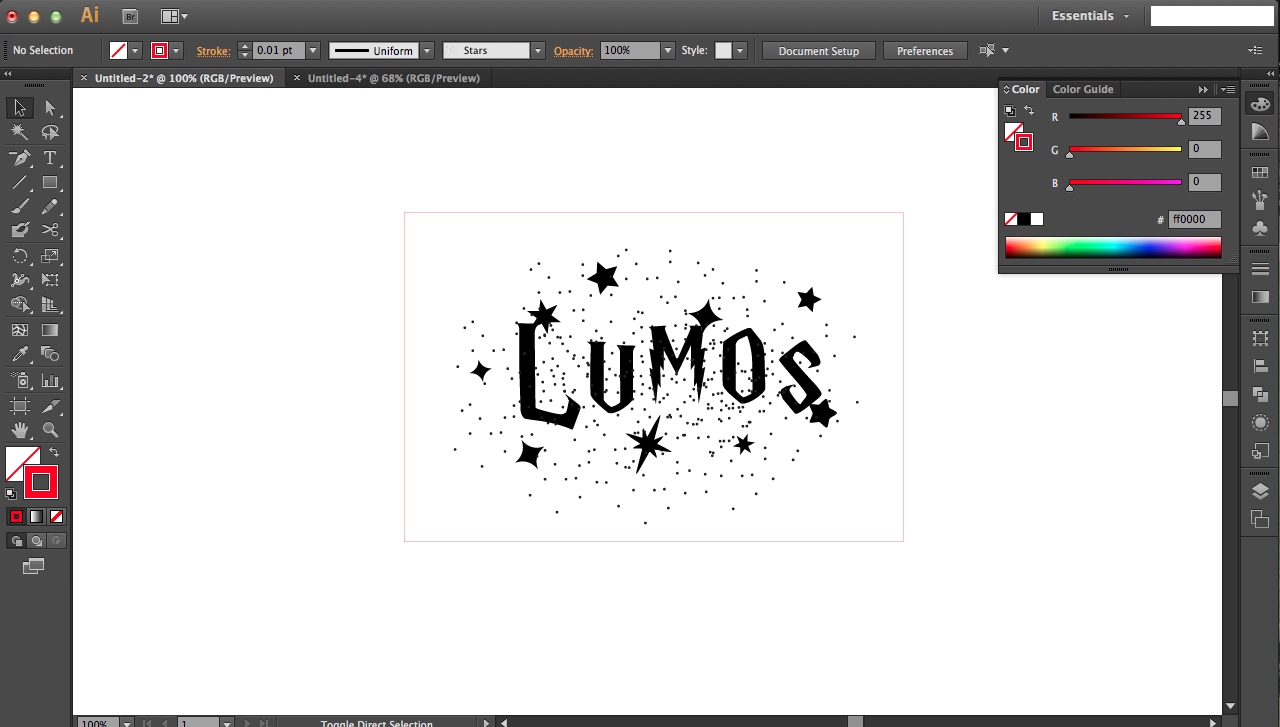Viewport: 1280px width, 727px height.
Task: Swap fill and stroke in Color panel
Action: pyautogui.click(x=1029, y=110)
